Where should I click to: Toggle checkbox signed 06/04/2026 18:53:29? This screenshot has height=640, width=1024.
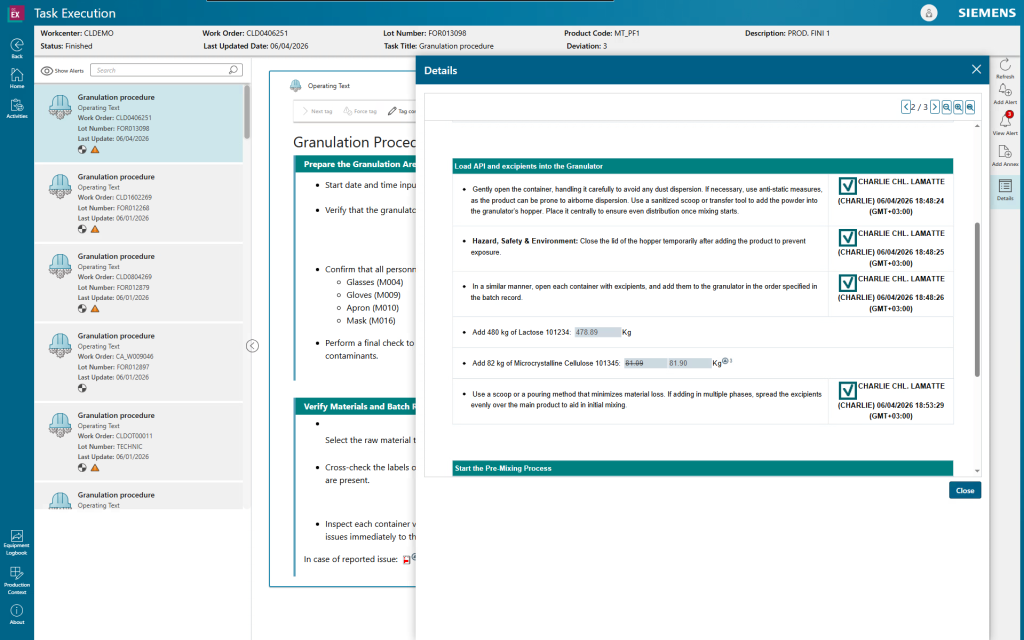pos(847,391)
